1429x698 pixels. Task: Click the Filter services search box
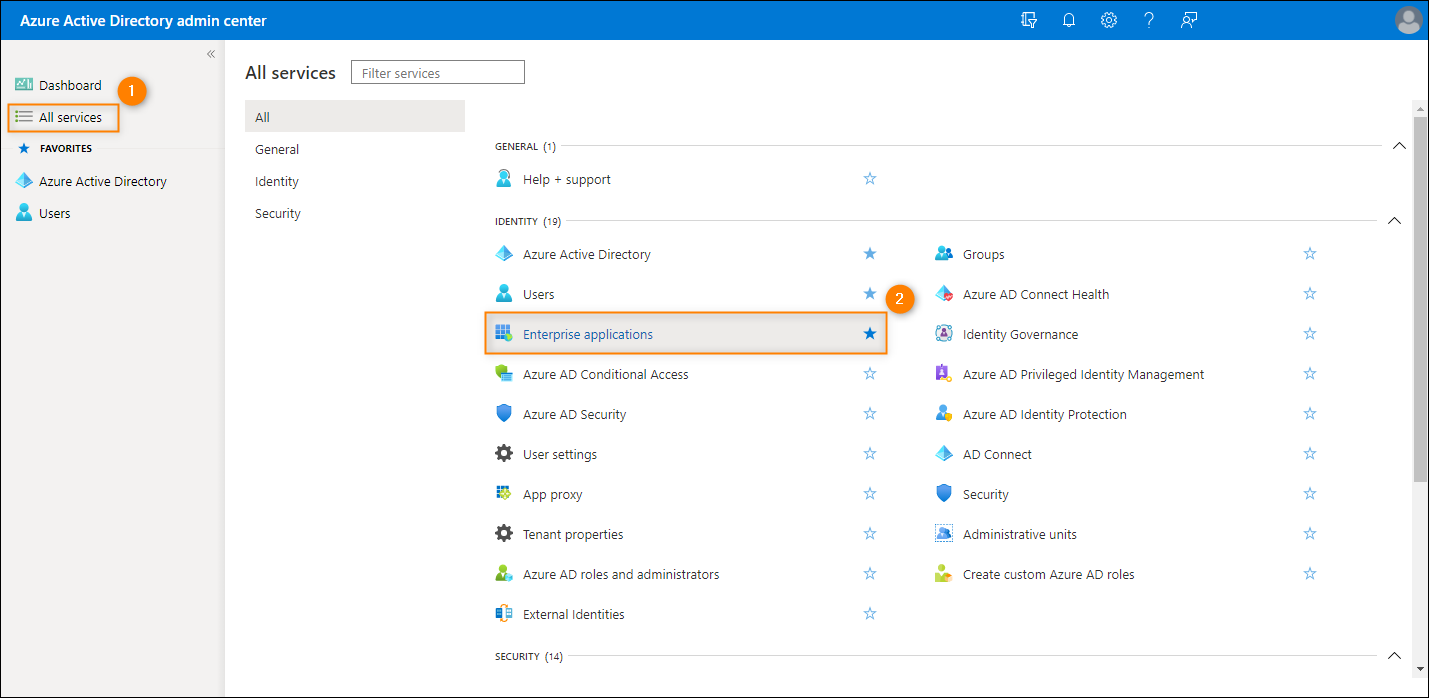pos(438,72)
